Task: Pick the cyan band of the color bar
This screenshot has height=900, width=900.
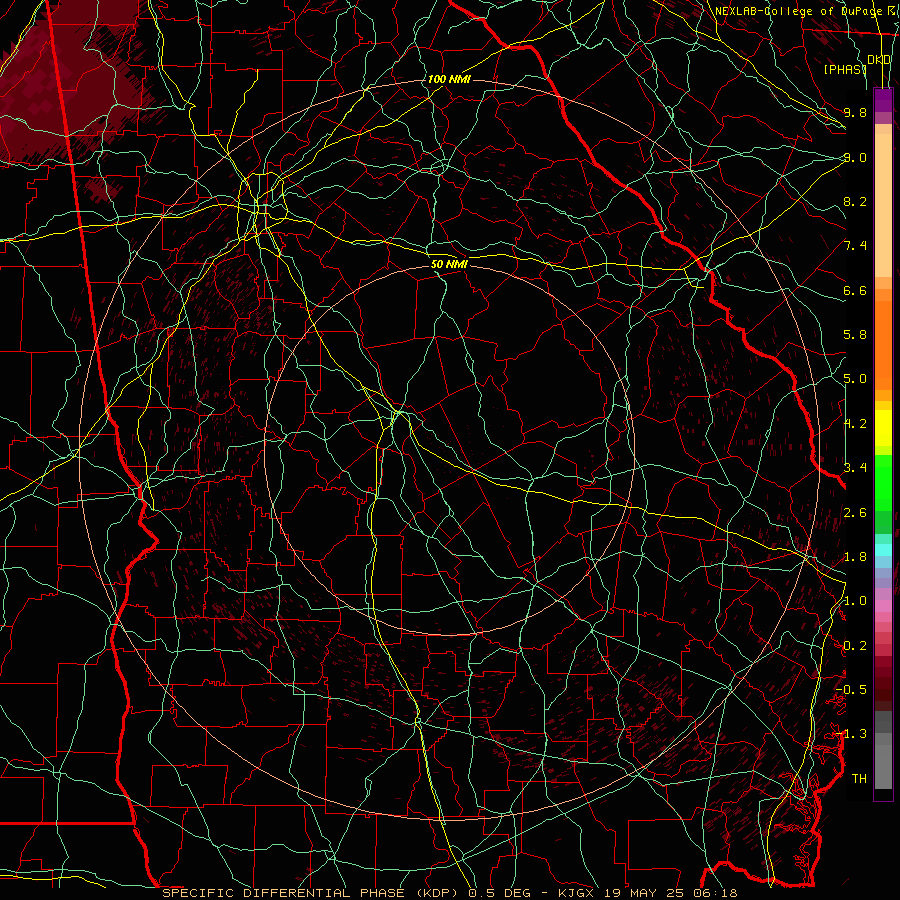Action: [x=883, y=550]
